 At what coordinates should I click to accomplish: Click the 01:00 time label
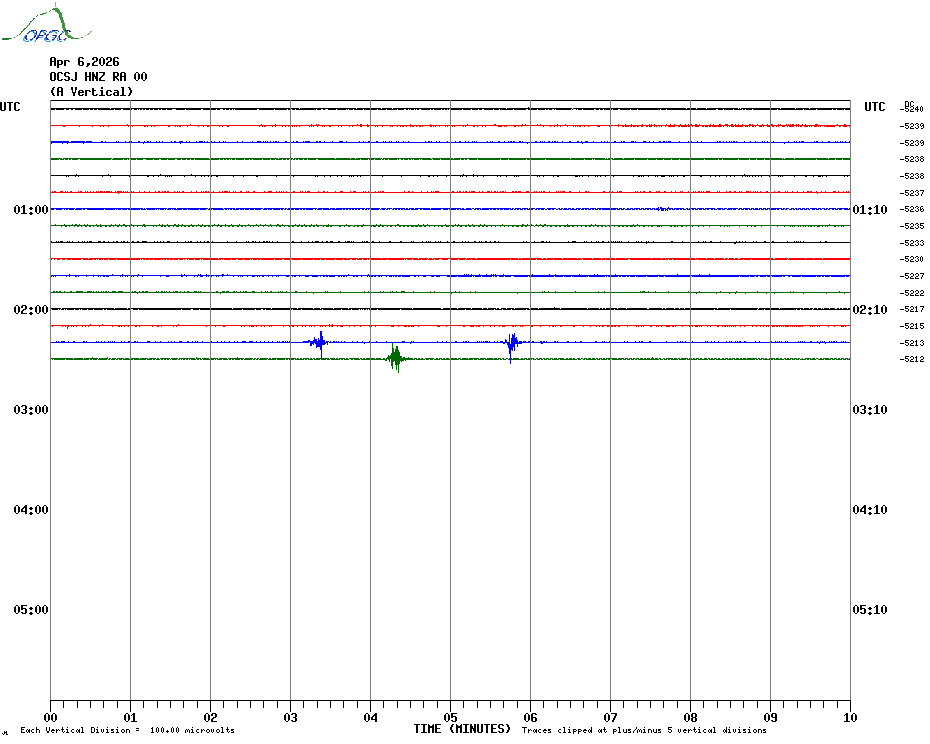[31, 210]
